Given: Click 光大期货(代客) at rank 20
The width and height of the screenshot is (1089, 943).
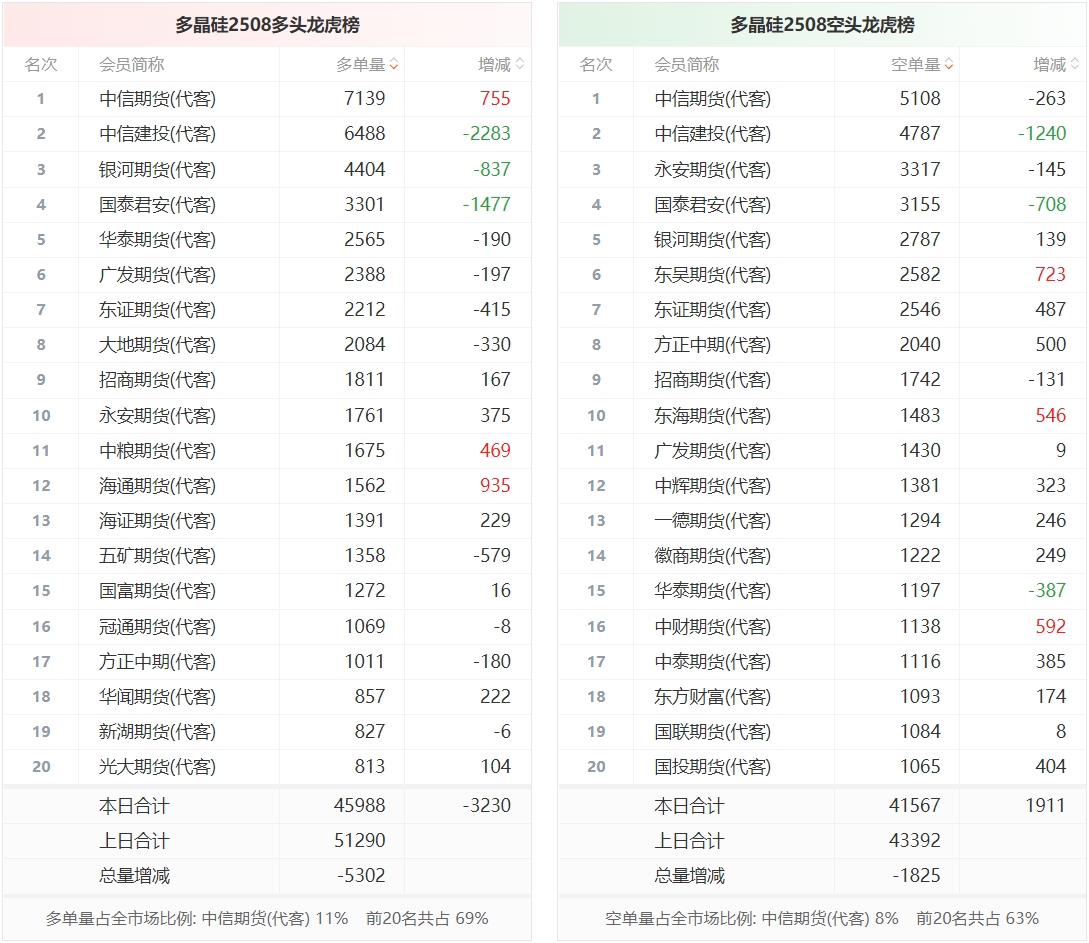Looking at the screenshot, I should pos(158,767).
